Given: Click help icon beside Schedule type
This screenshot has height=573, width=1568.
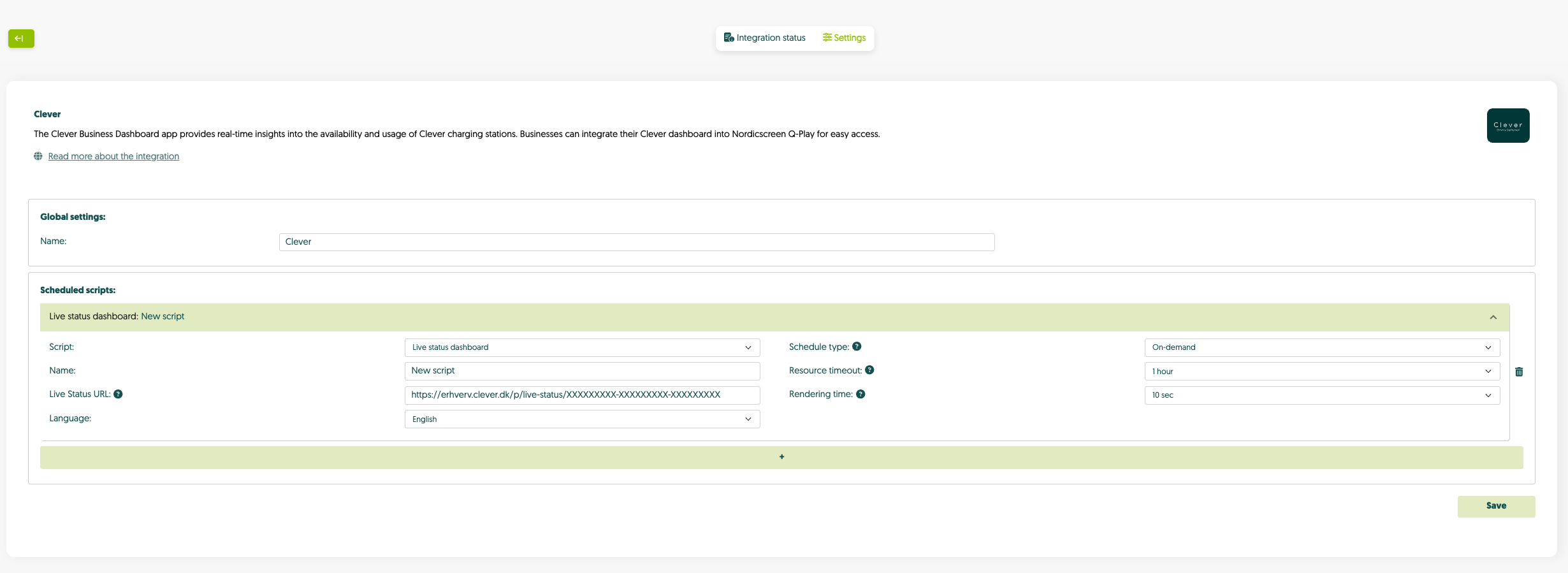Looking at the screenshot, I should click(x=857, y=347).
